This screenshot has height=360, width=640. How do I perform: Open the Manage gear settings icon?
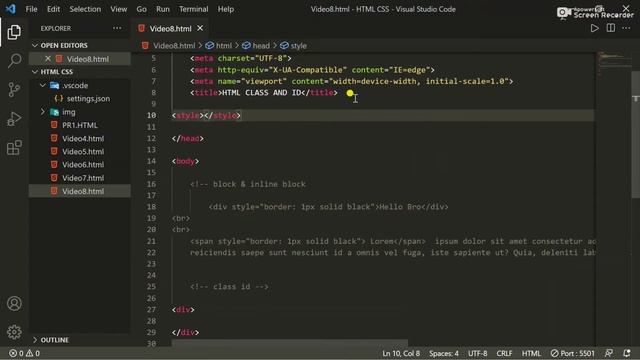click(14, 332)
